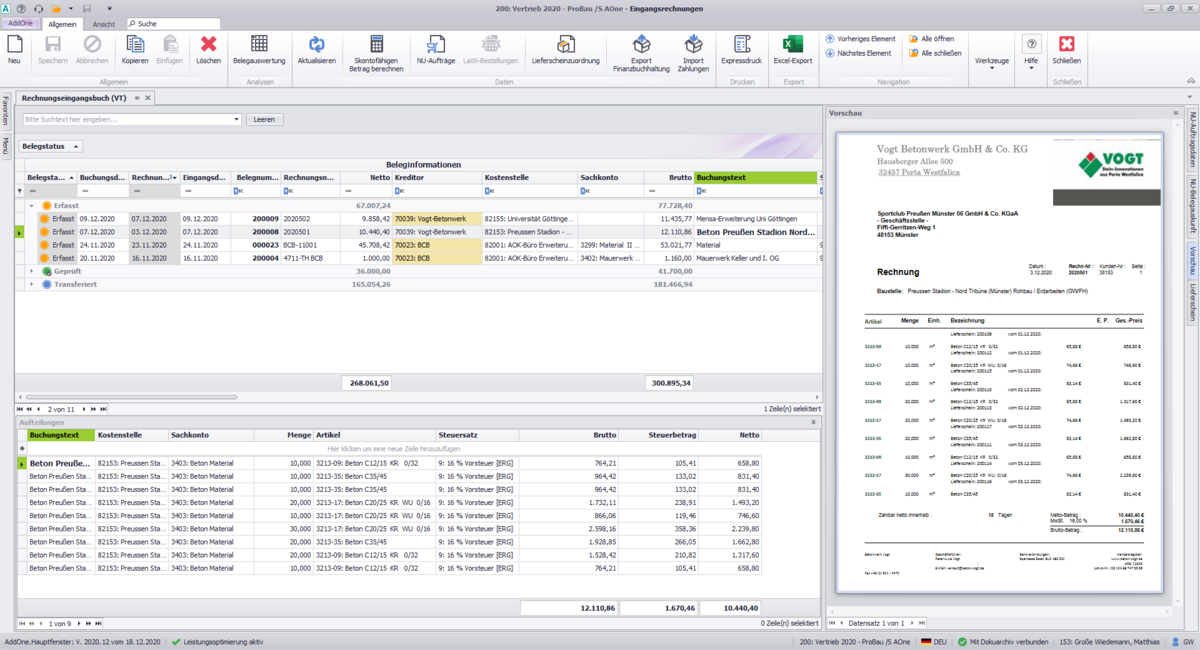Open Lieferscheinzuordnung
Screen dimensions: 1200x650
click(x=566, y=45)
